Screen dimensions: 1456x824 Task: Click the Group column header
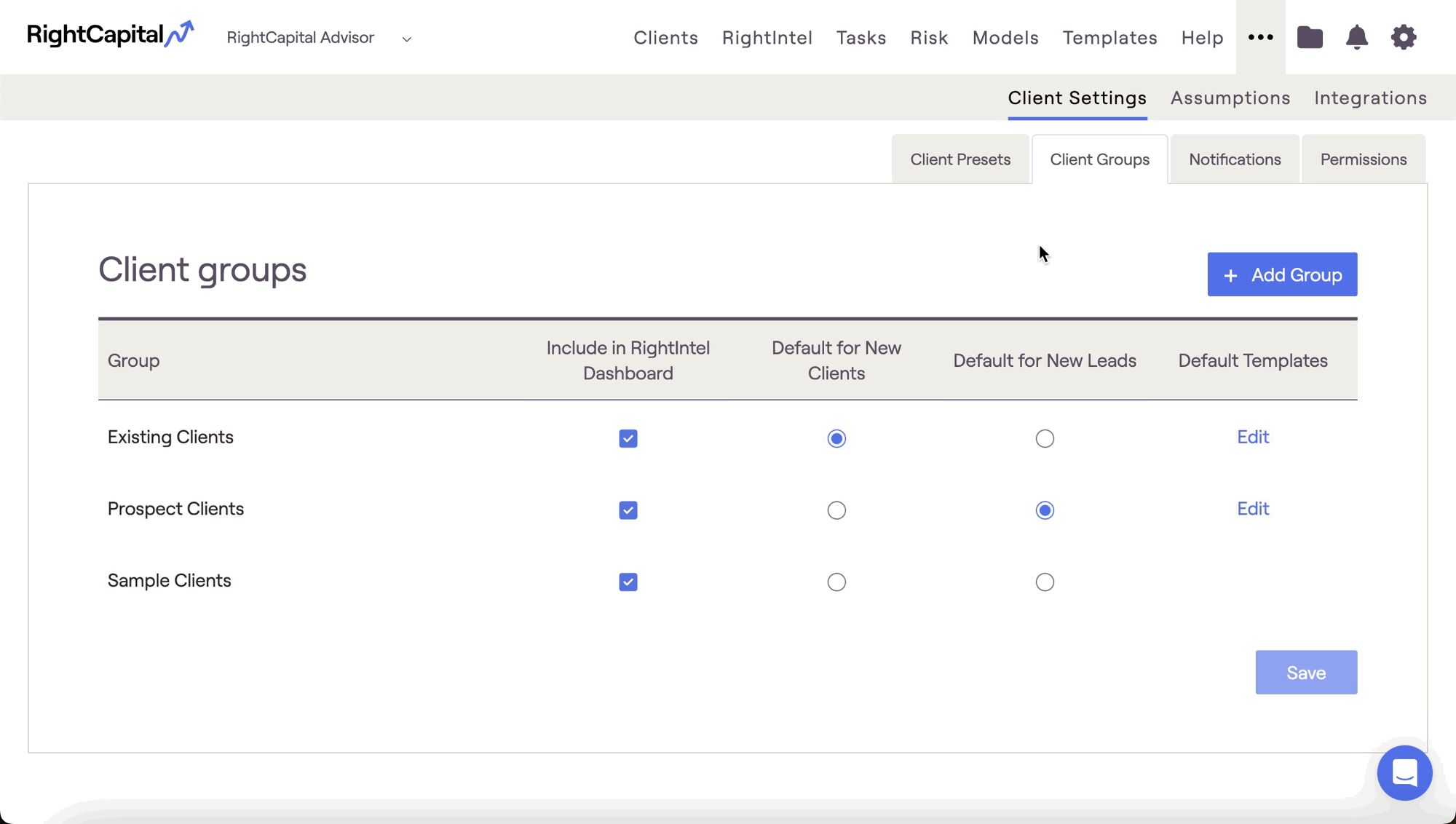click(x=133, y=360)
